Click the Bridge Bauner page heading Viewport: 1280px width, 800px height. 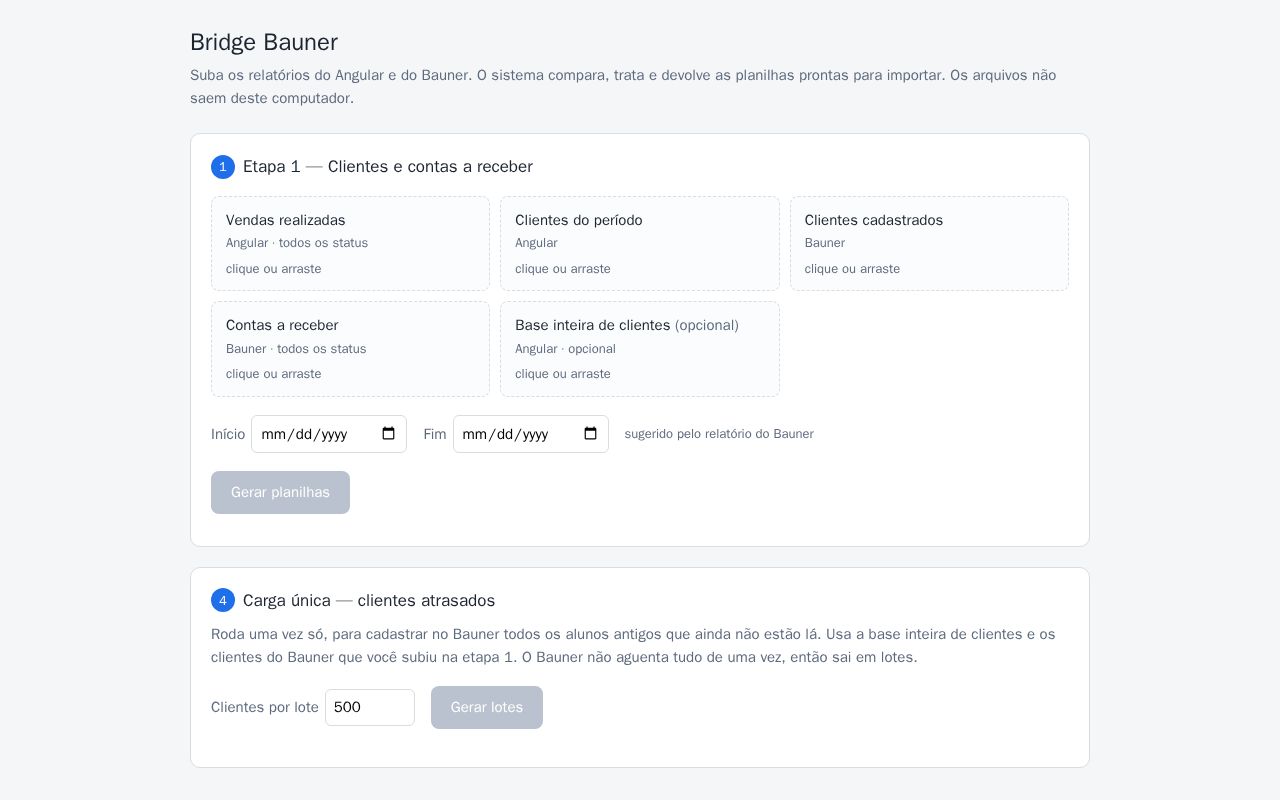point(264,42)
